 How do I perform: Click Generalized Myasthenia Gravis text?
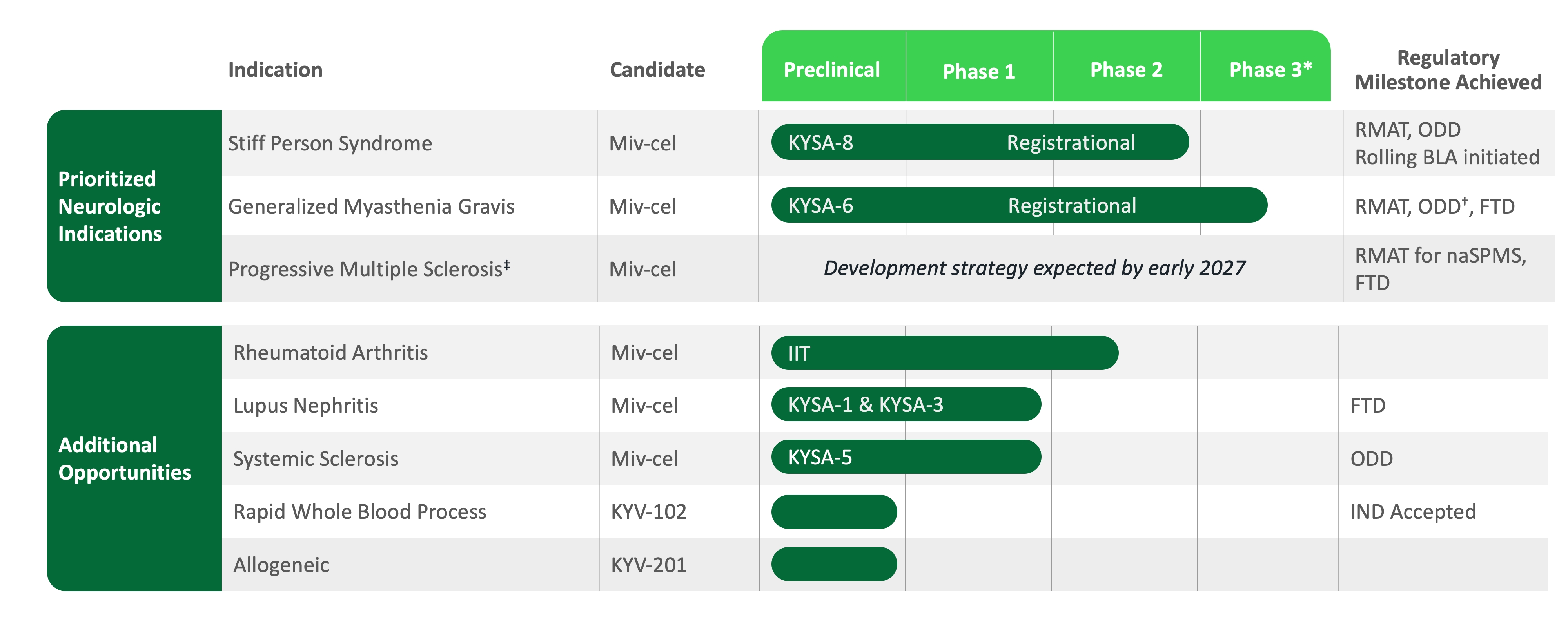371,207
